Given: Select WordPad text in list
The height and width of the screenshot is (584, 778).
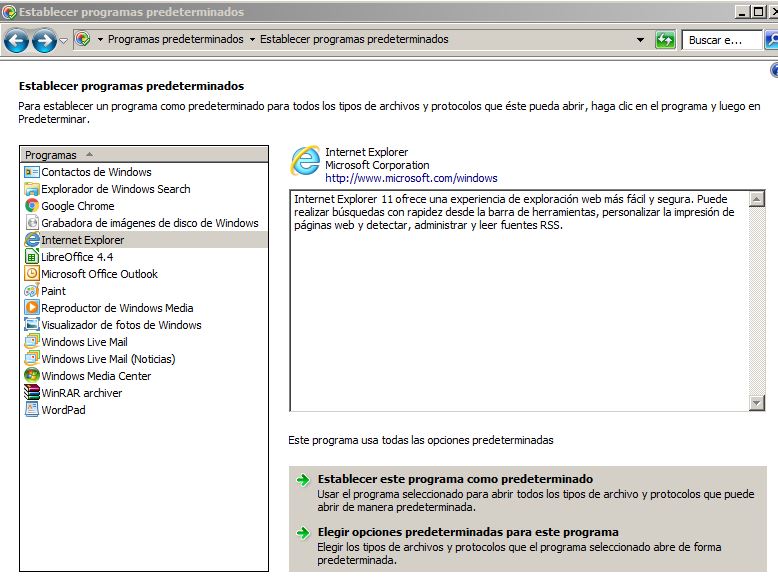Looking at the screenshot, I should (x=64, y=410).
